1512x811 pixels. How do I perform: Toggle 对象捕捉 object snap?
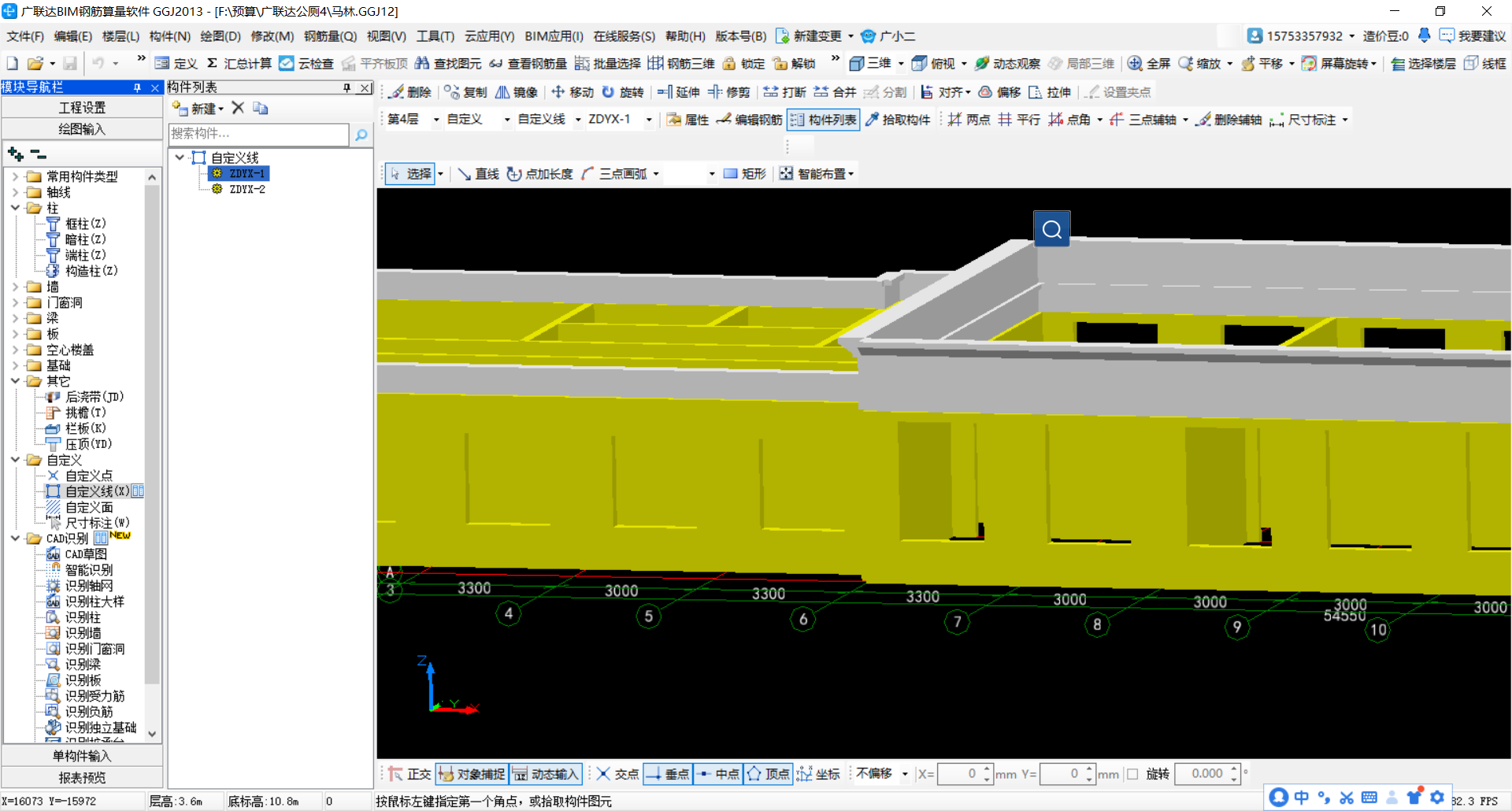pyautogui.click(x=472, y=774)
